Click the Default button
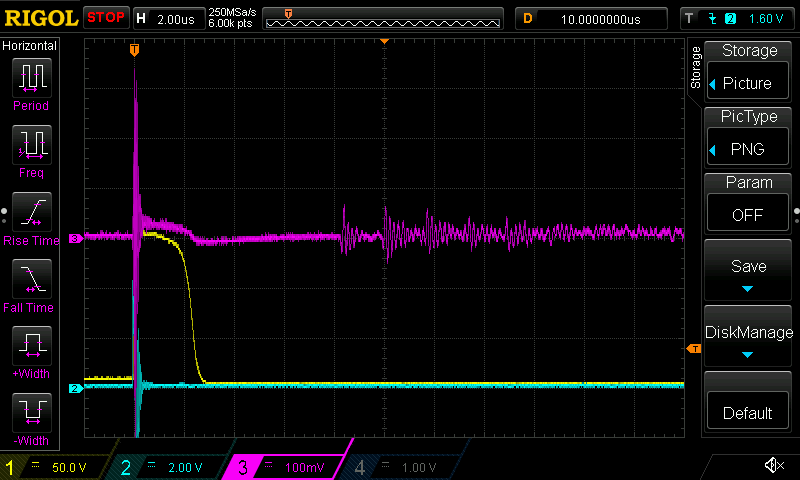This screenshot has width=800, height=480. [748, 412]
